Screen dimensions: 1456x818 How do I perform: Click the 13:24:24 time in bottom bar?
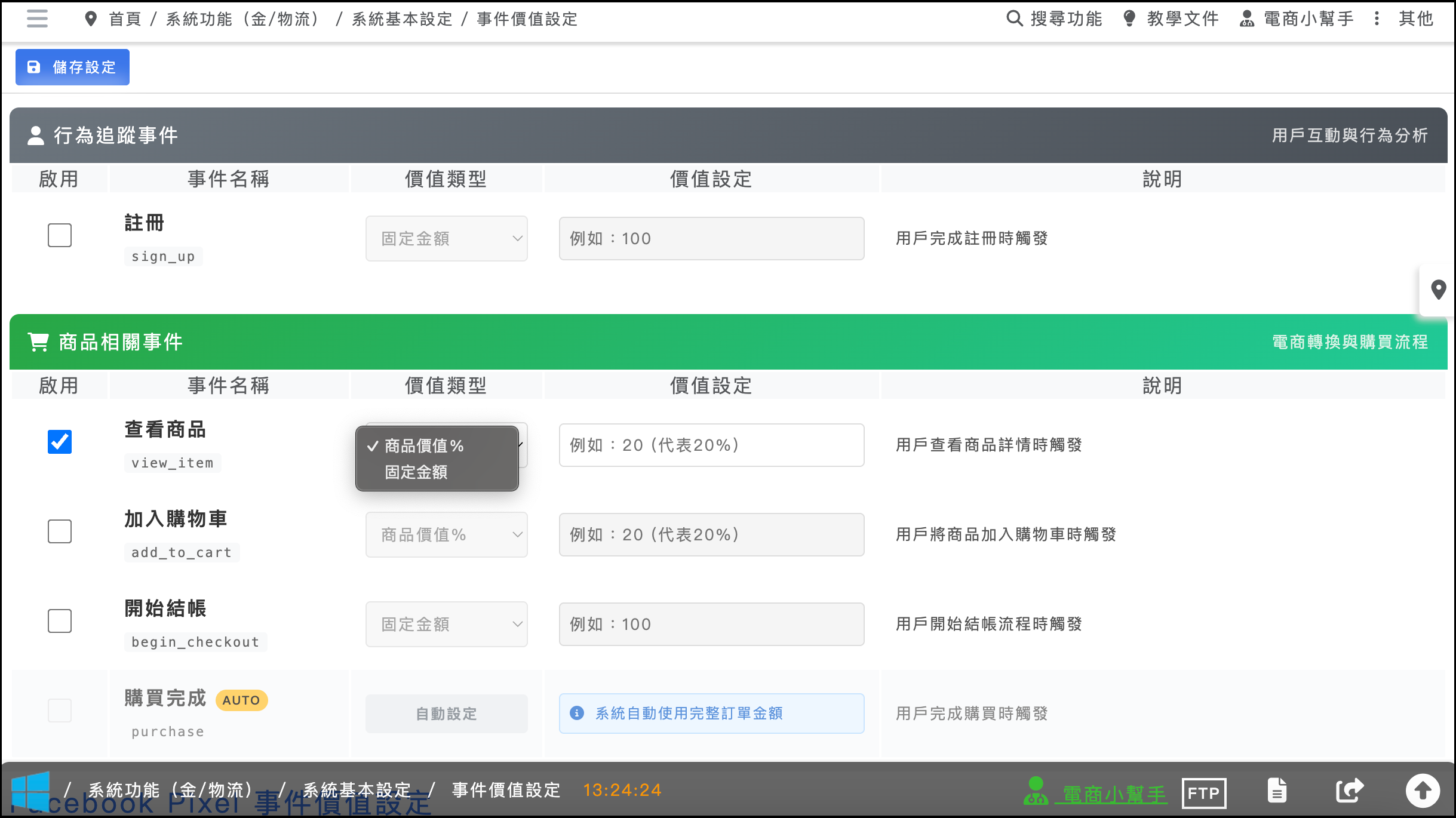pos(622,790)
